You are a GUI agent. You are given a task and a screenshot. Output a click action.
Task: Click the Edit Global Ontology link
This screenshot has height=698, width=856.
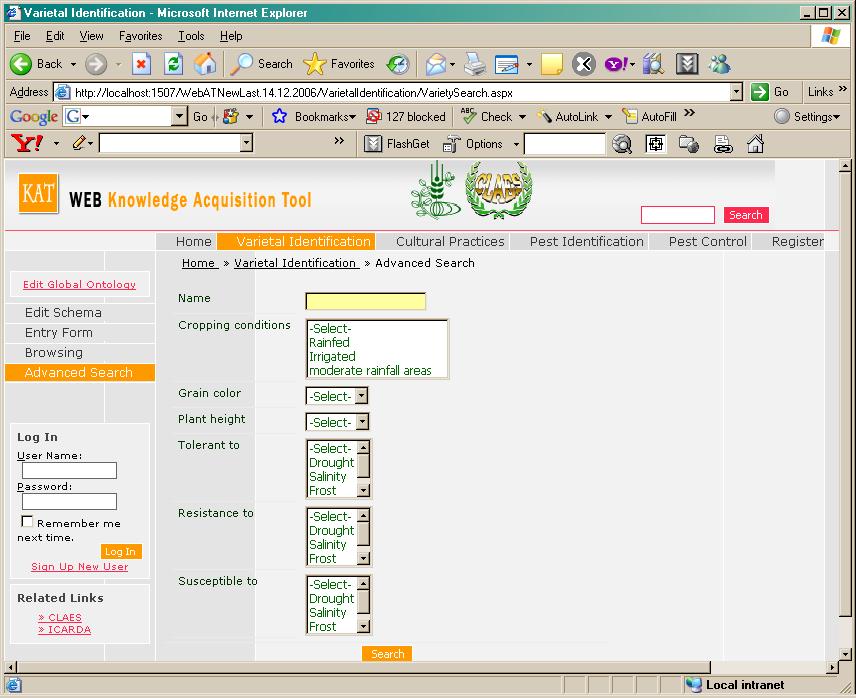(79, 285)
